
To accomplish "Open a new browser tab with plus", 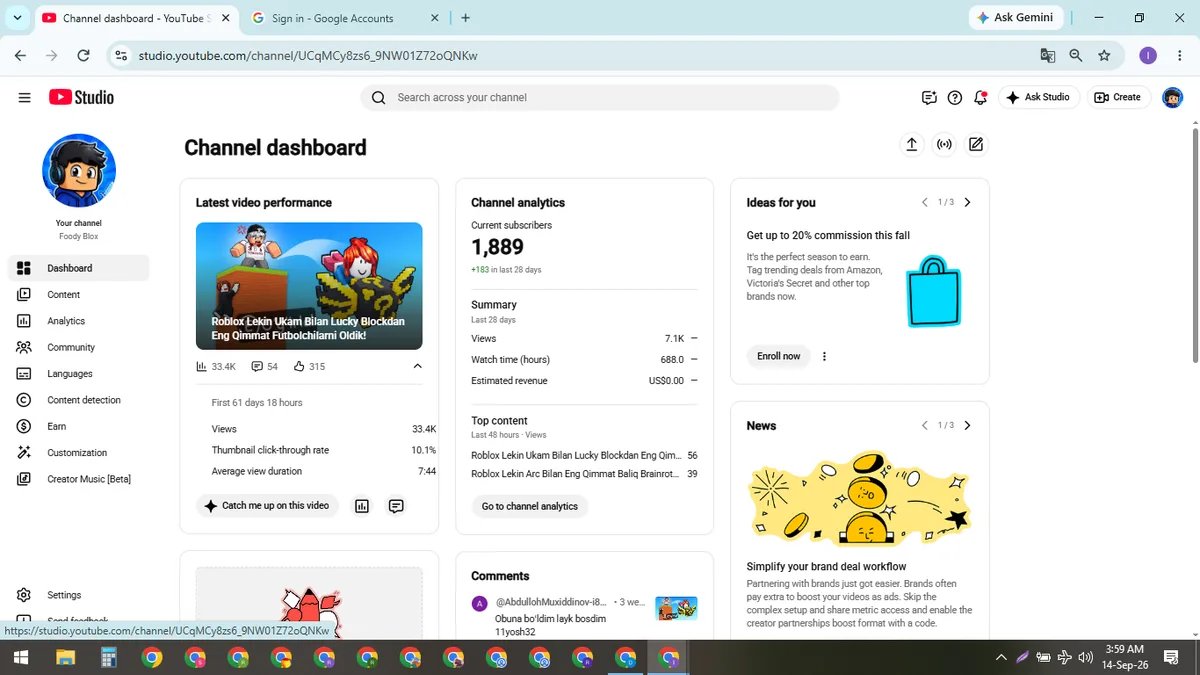I will coord(466,18).
